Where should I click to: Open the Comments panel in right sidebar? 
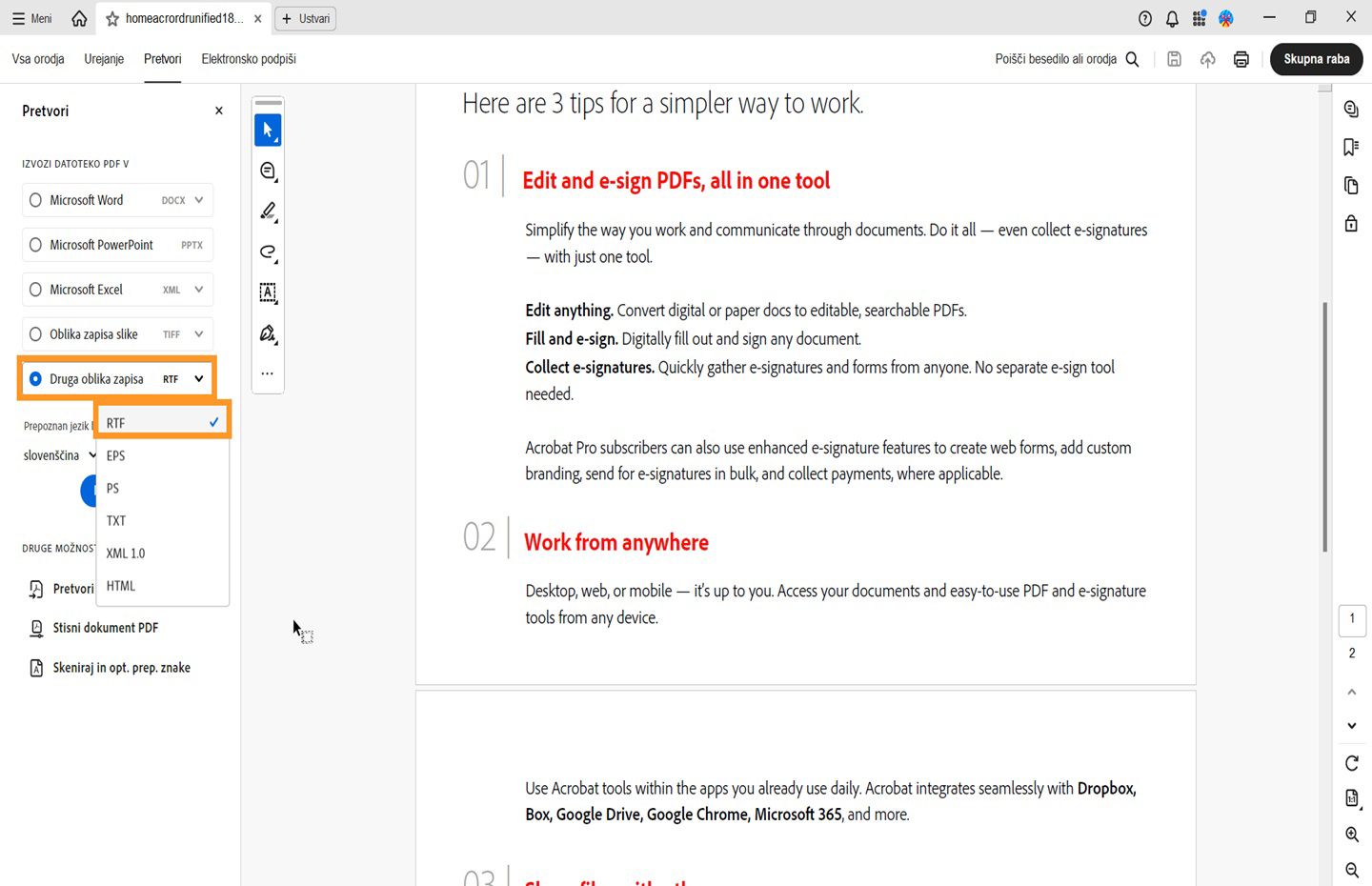(1351, 109)
